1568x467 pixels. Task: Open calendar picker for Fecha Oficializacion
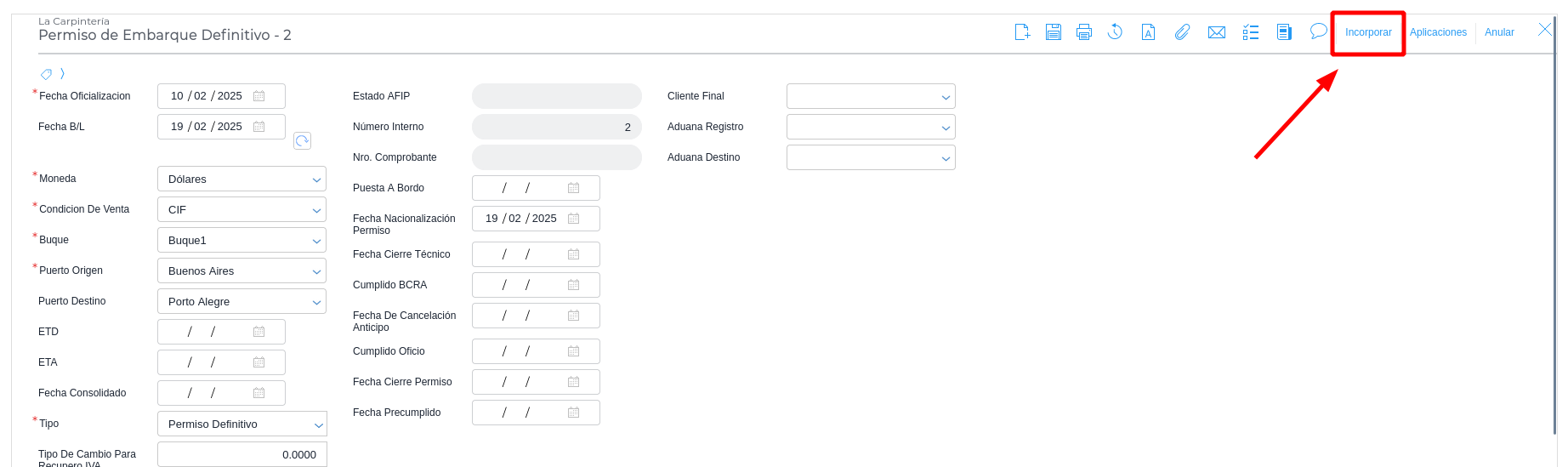259,96
